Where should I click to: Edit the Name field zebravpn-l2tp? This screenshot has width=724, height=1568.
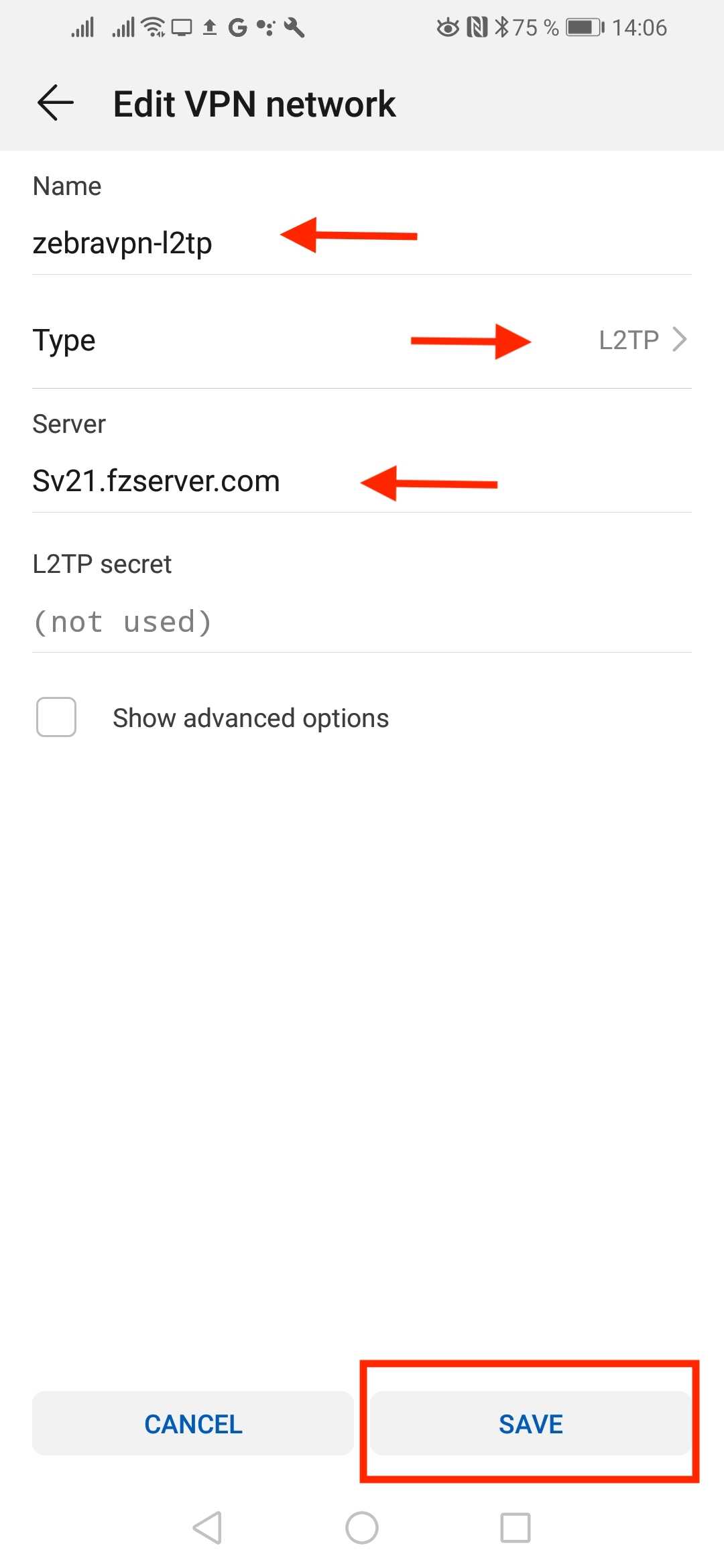pos(362,243)
